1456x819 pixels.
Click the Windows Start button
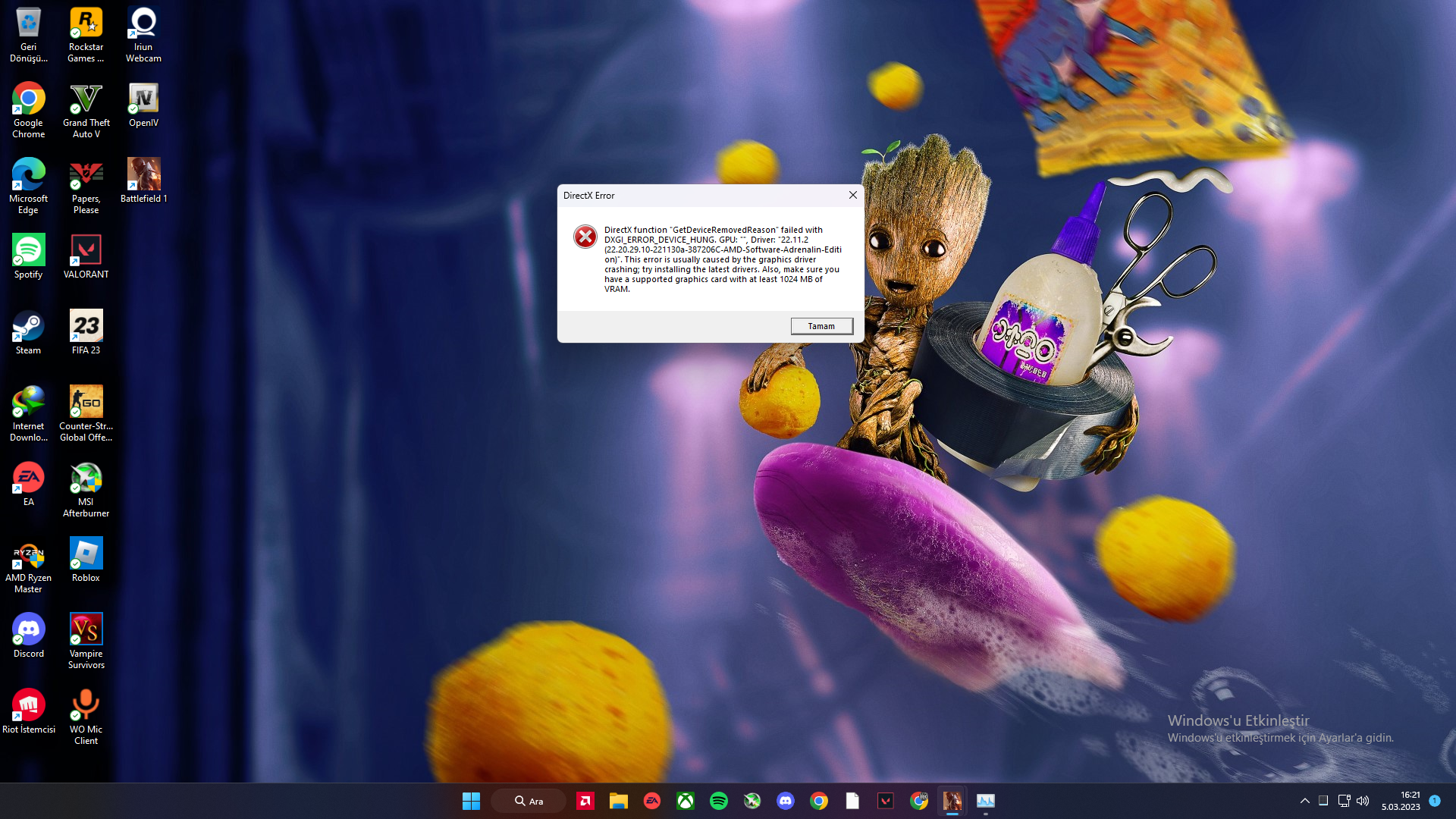click(471, 801)
